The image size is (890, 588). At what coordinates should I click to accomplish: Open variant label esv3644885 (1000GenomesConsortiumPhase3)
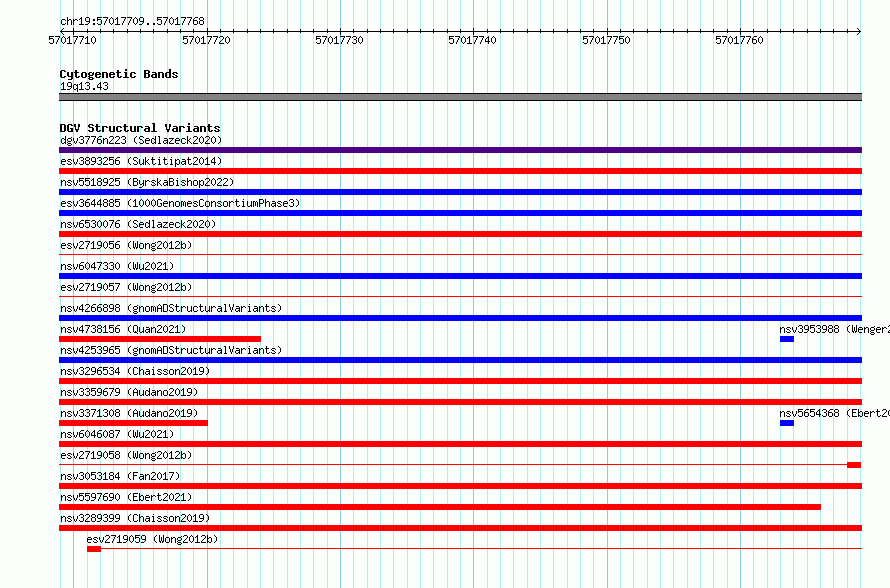click(x=180, y=203)
